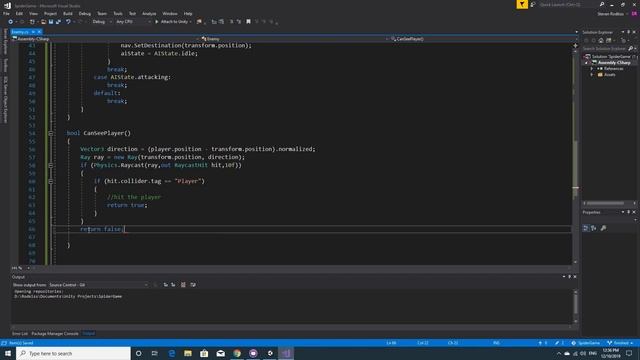The width and height of the screenshot is (640, 360).
Task: Click the Navigate Backward toolbar icon
Action: [x=11, y=22]
